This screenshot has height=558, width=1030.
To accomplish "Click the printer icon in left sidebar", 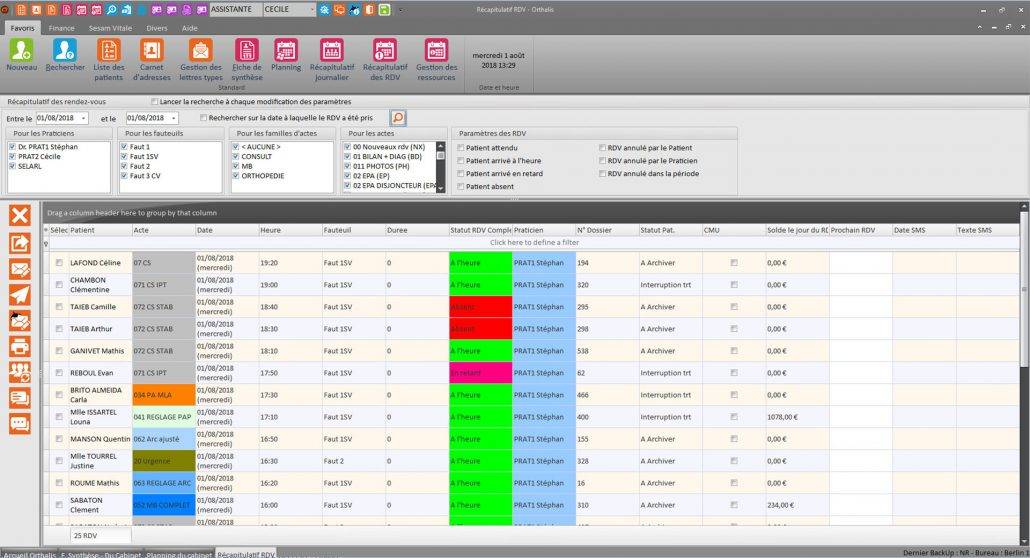I will click(x=20, y=346).
